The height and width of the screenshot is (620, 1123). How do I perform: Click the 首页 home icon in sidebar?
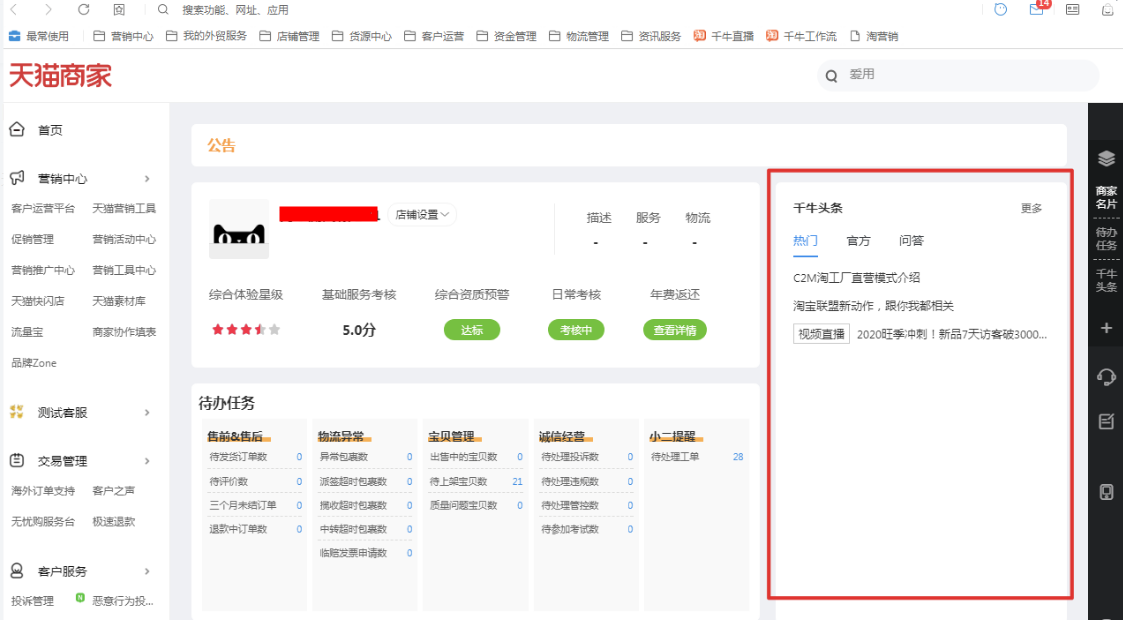(16, 129)
